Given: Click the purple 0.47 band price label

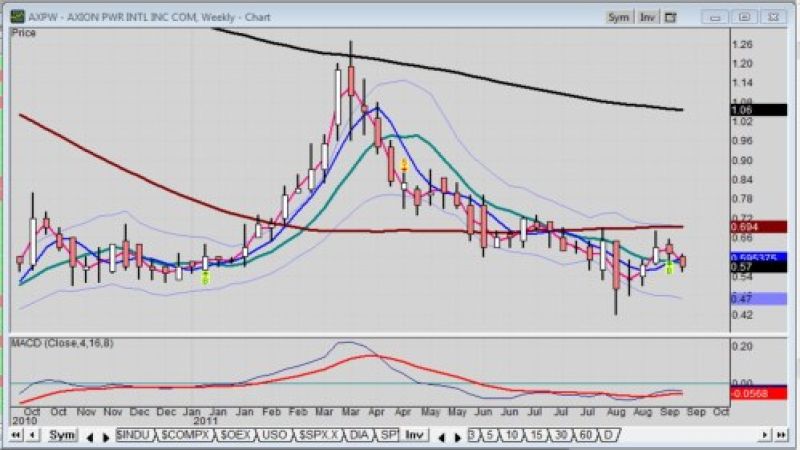Looking at the screenshot, I should click(x=759, y=298).
